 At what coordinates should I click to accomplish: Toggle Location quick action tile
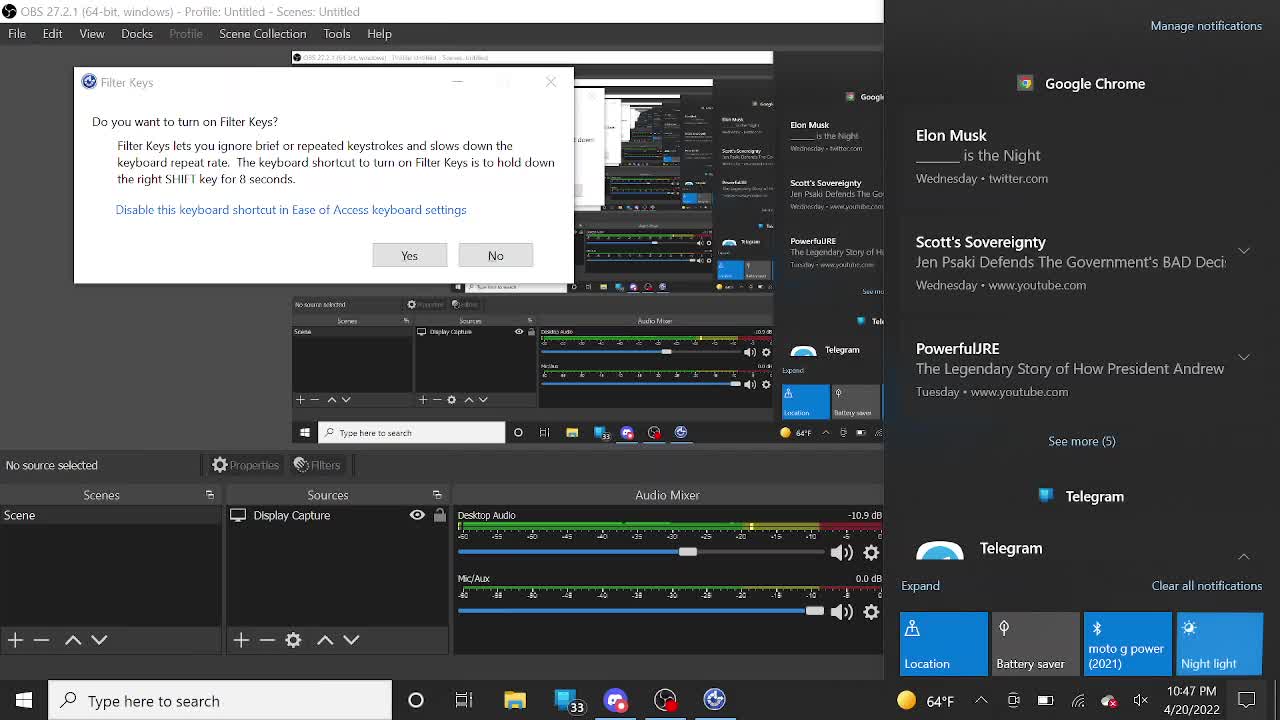tap(943, 643)
